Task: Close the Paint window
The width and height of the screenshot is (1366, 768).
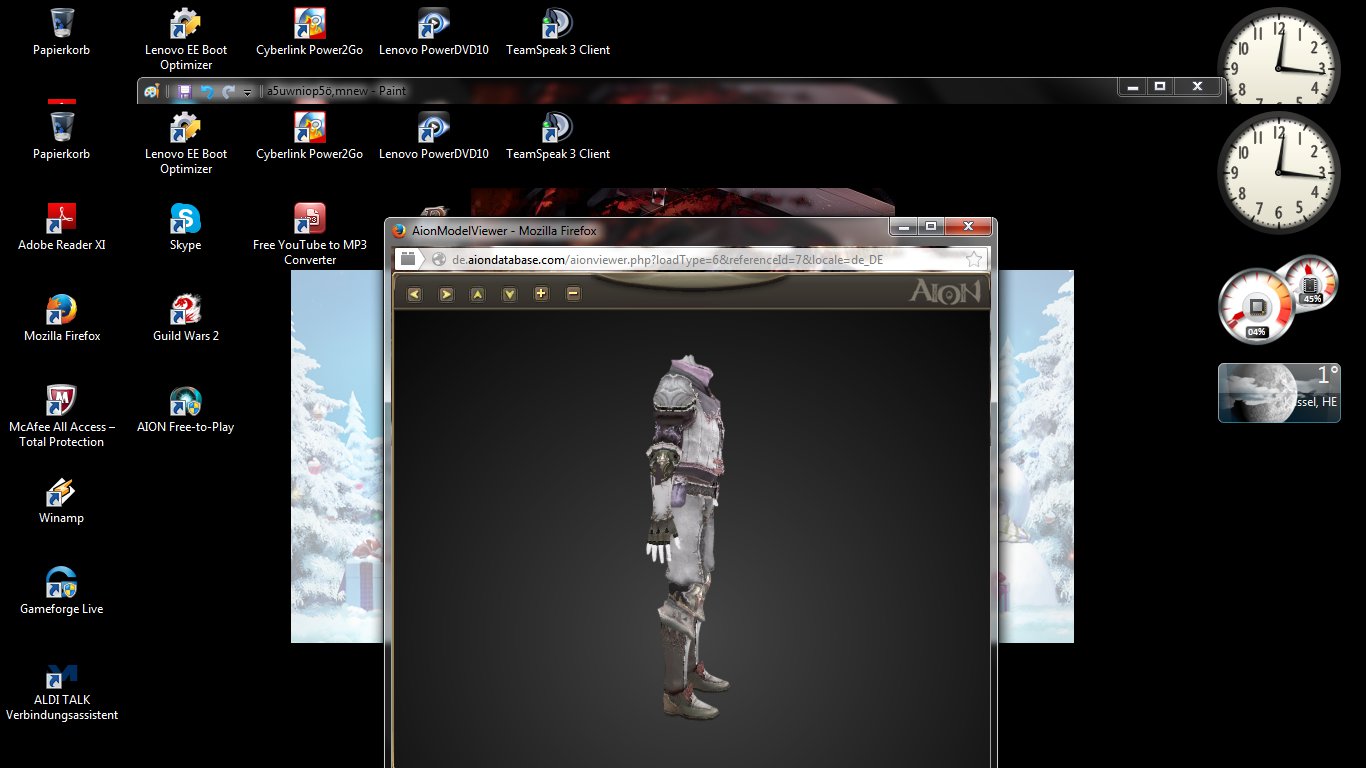Action: tap(1197, 87)
